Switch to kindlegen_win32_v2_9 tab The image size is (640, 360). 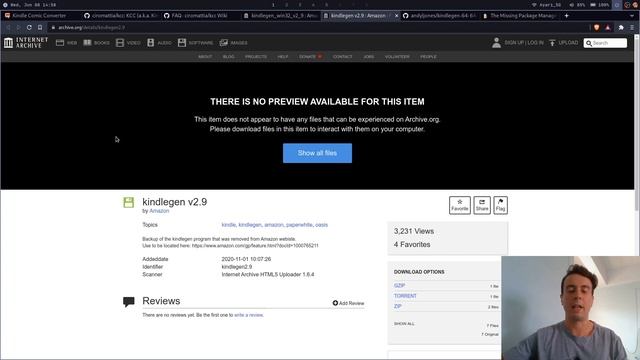[280, 16]
